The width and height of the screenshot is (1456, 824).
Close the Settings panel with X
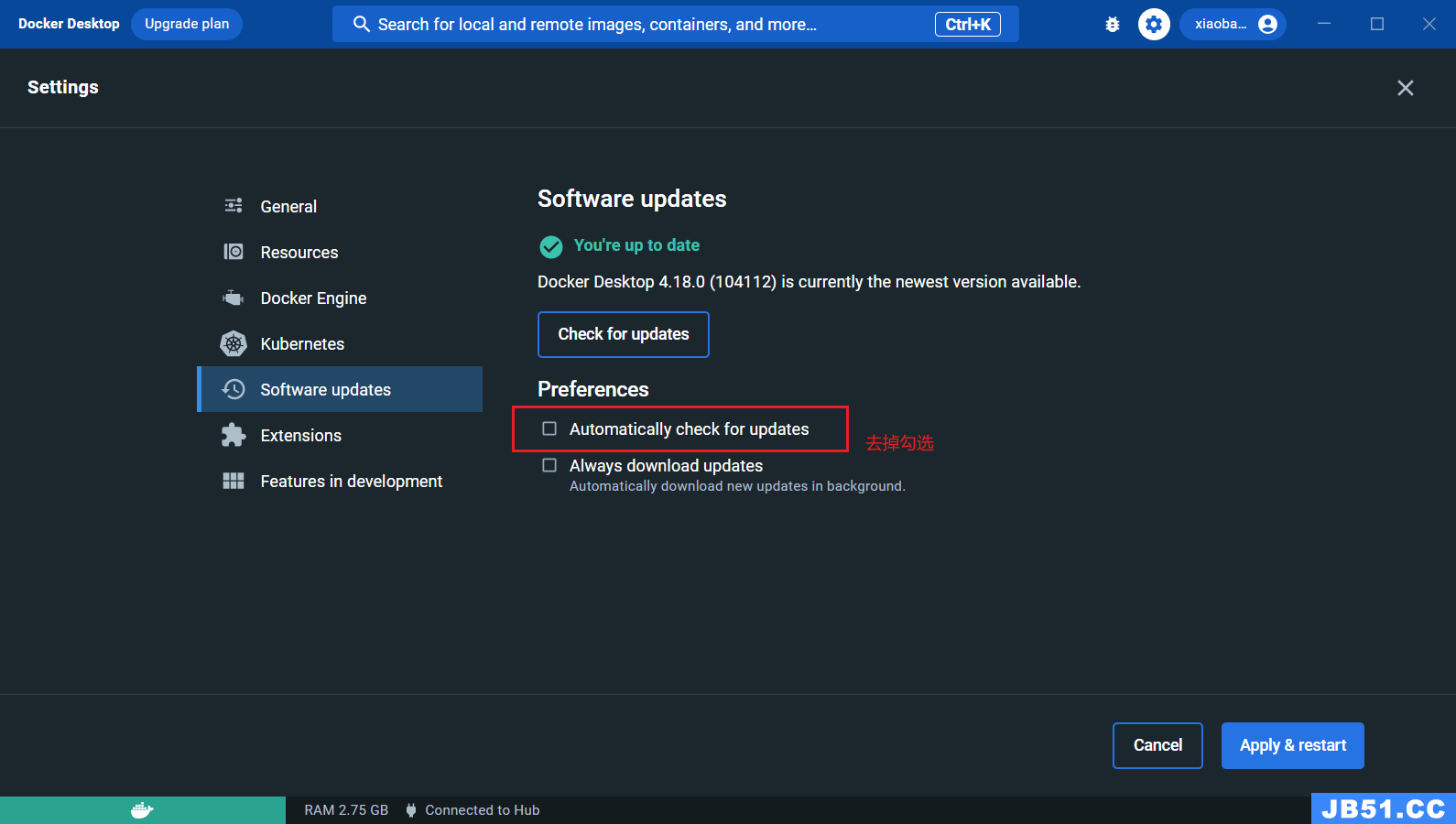[1406, 88]
